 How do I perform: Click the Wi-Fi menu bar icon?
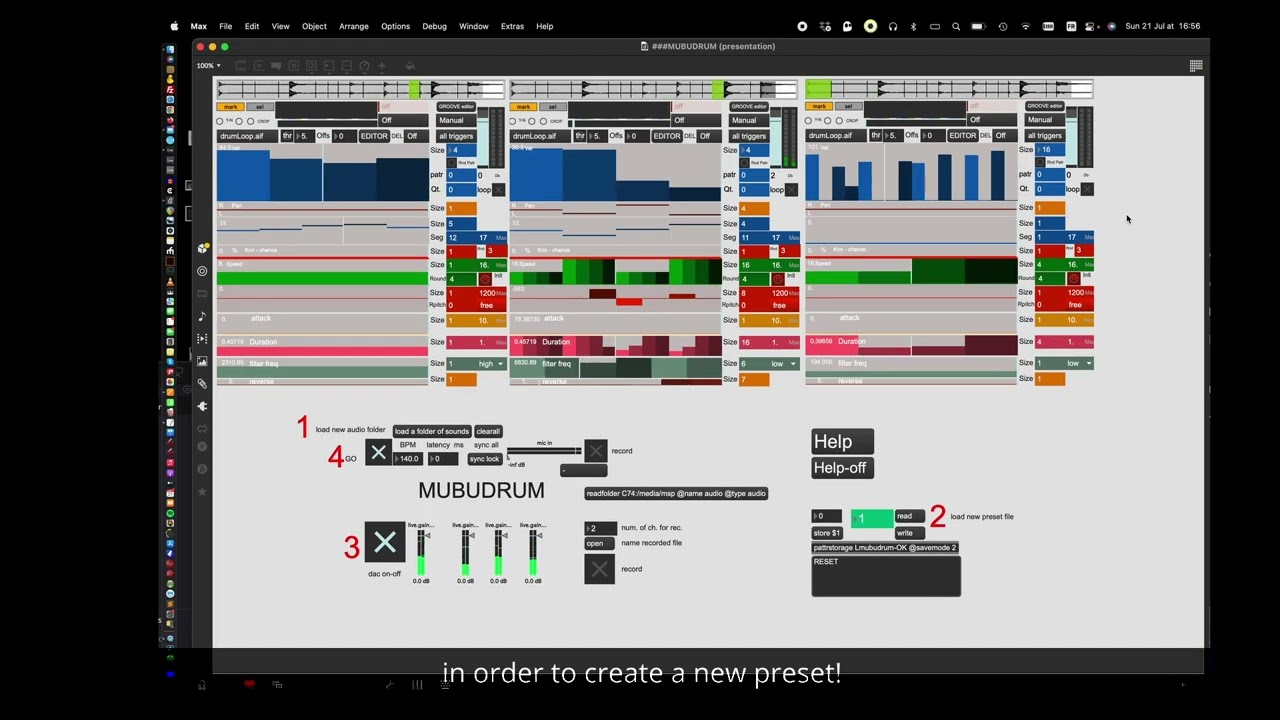tap(1025, 26)
